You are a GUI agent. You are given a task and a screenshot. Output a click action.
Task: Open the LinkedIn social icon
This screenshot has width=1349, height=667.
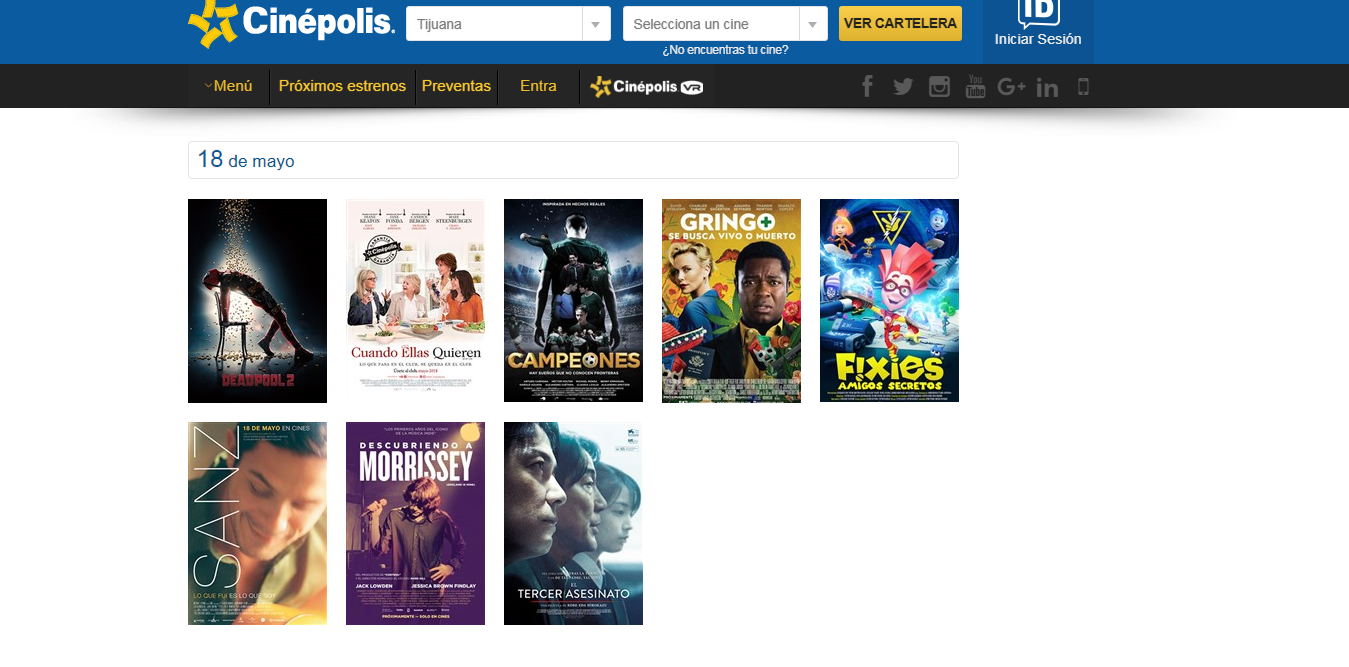1047,88
